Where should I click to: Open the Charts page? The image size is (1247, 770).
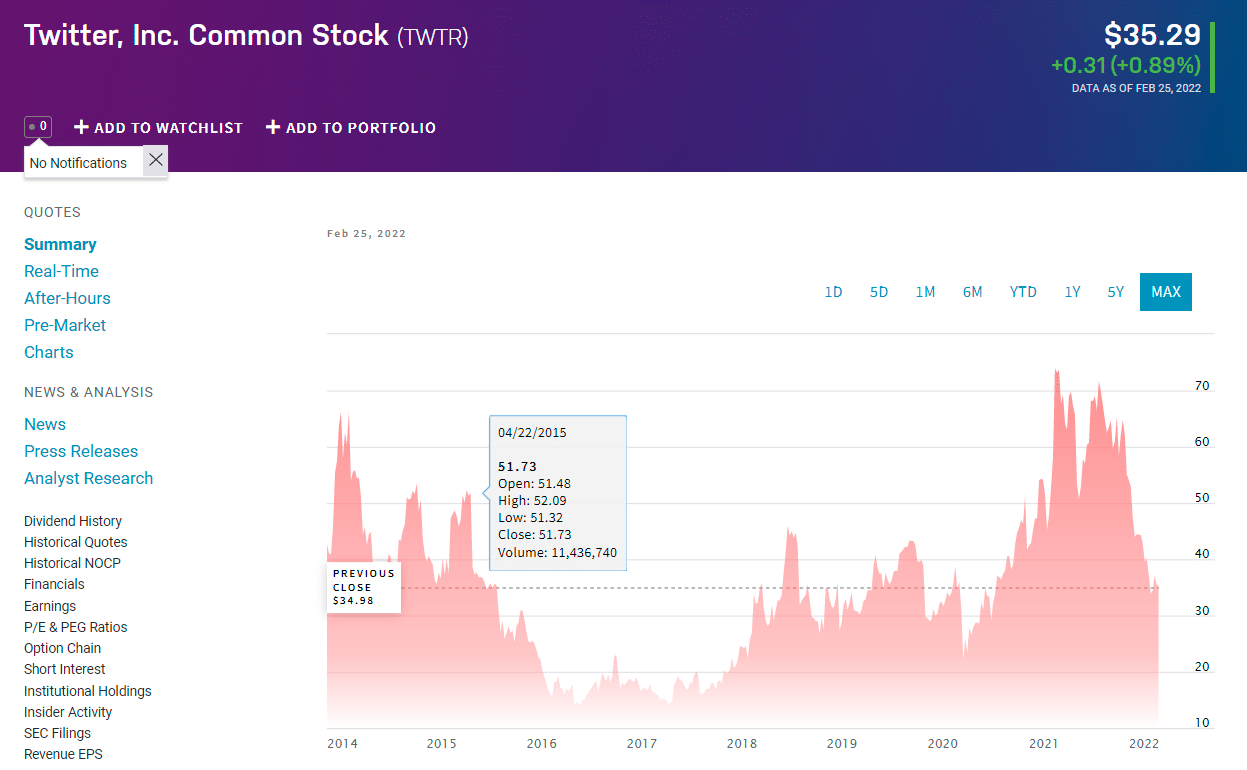(49, 352)
